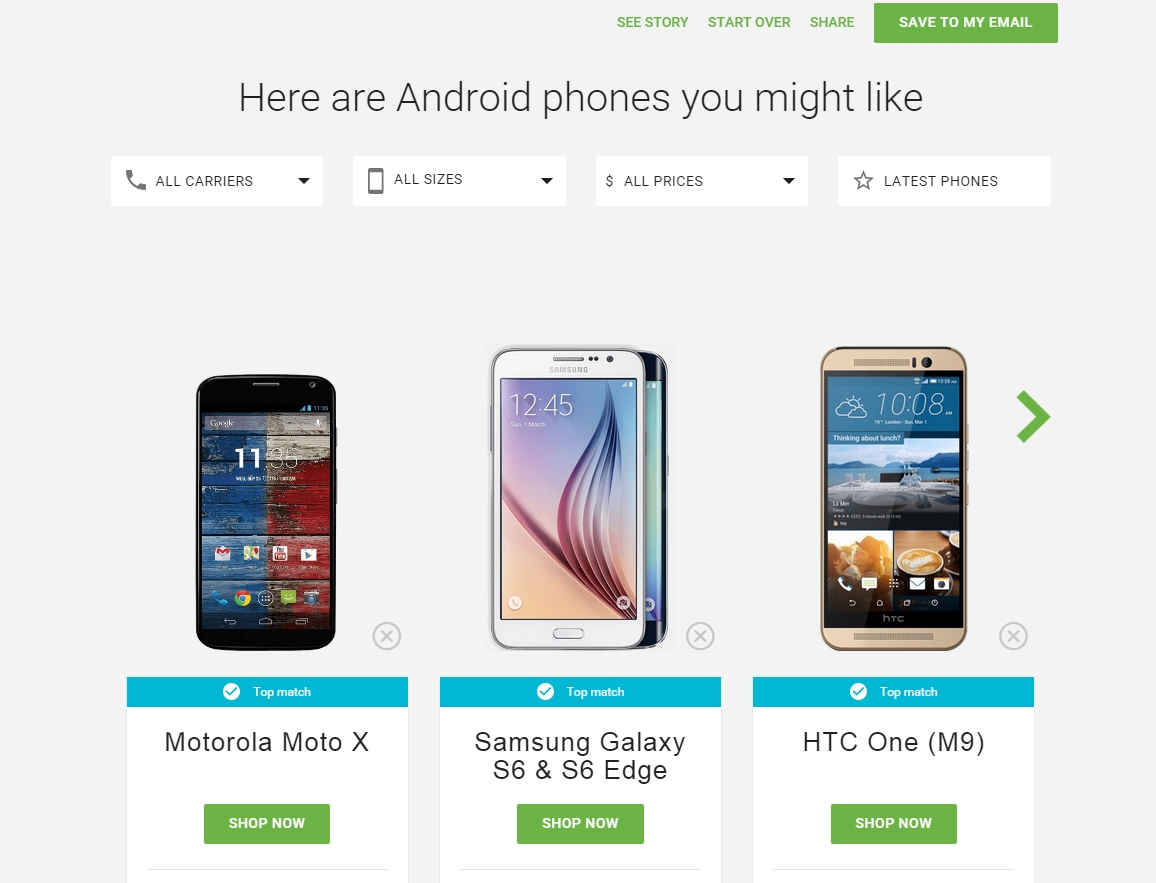Image resolution: width=1156 pixels, height=883 pixels.
Task: Click Top match checkmark on HTC One
Action: pyautogui.click(x=858, y=691)
